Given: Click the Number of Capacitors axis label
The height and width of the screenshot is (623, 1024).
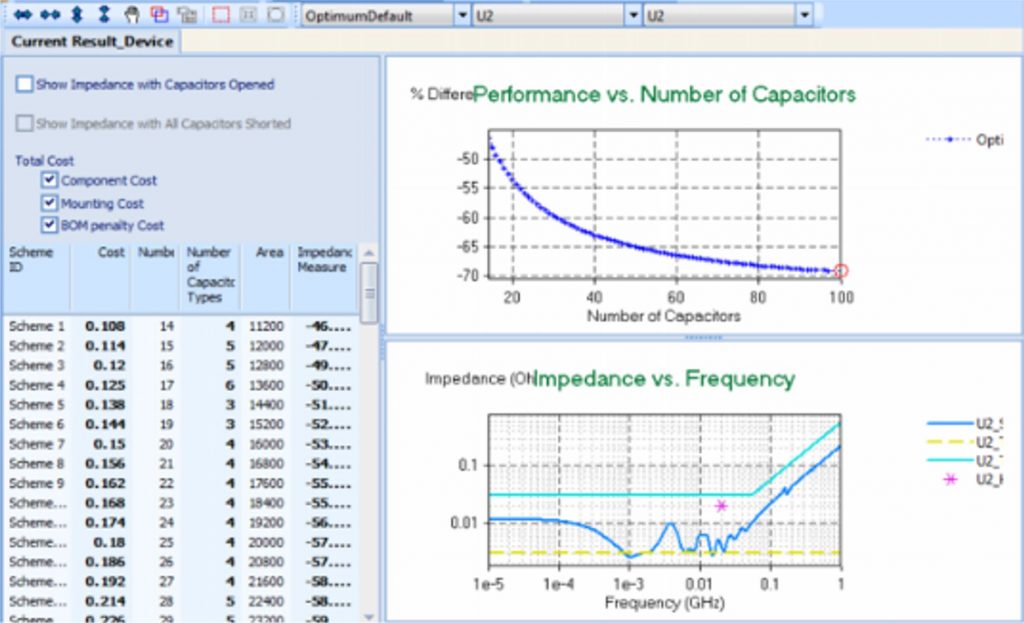Looking at the screenshot, I should [x=664, y=316].
